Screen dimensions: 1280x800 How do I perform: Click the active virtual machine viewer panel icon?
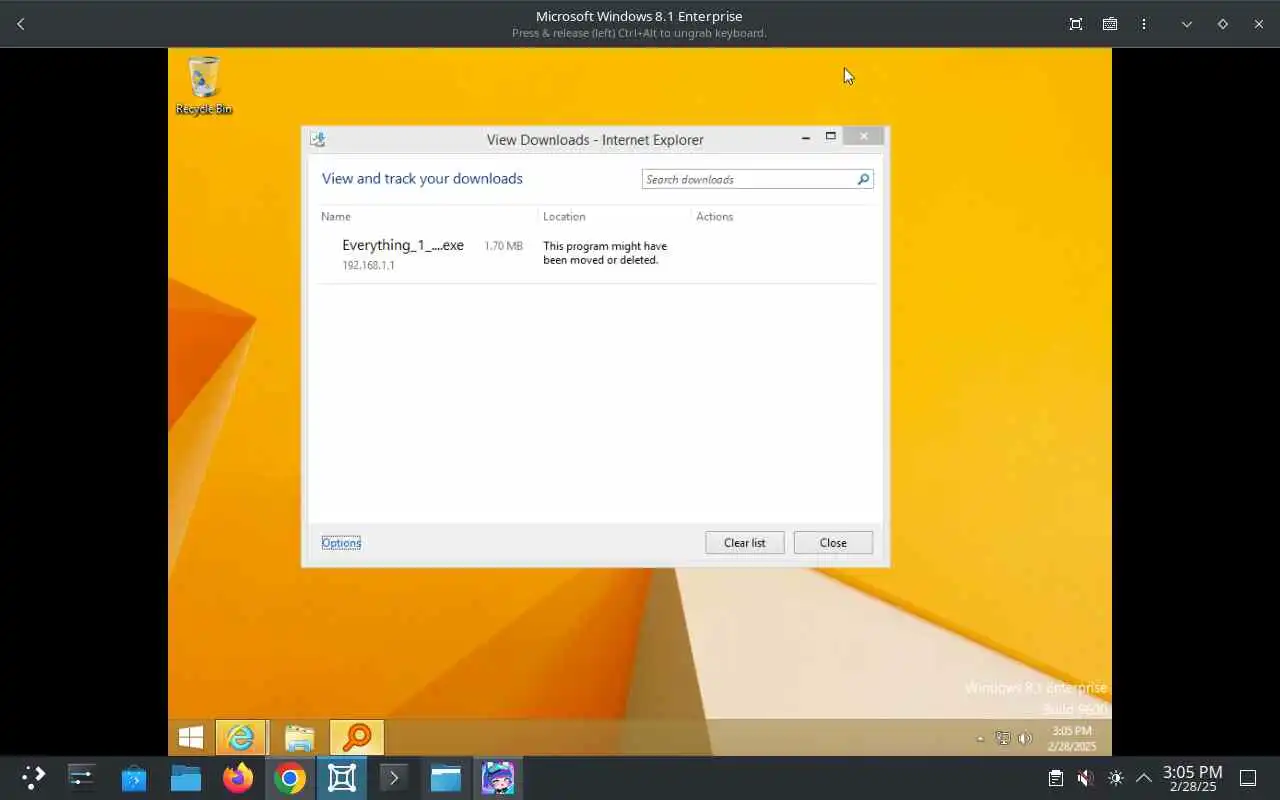[x=342, y=778]
